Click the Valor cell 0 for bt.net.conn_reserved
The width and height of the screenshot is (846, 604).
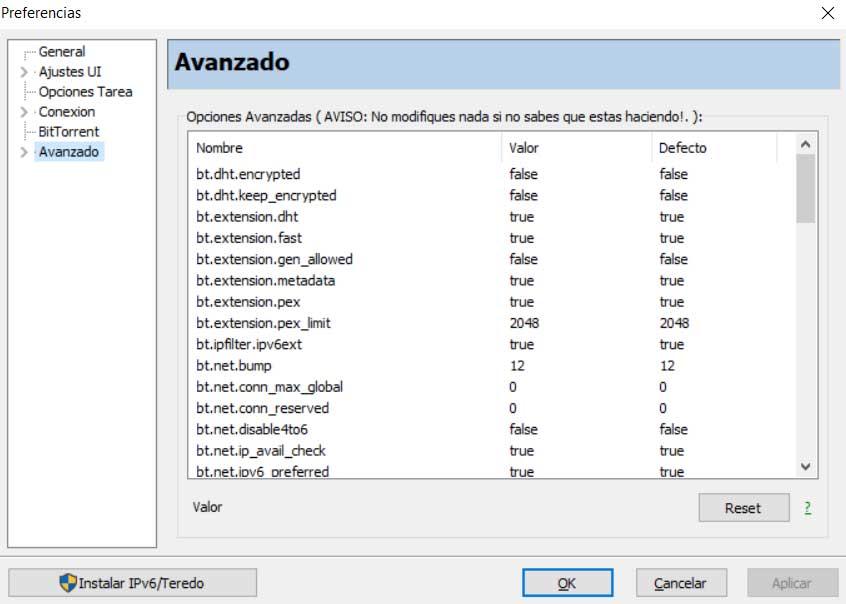pos(513,408)
